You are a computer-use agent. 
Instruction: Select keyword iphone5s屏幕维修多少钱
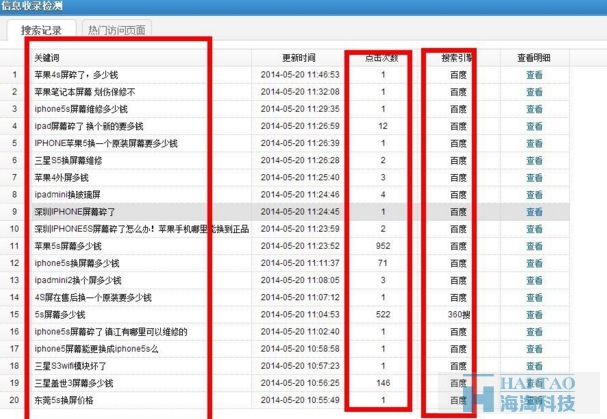[x=81, y=109]
